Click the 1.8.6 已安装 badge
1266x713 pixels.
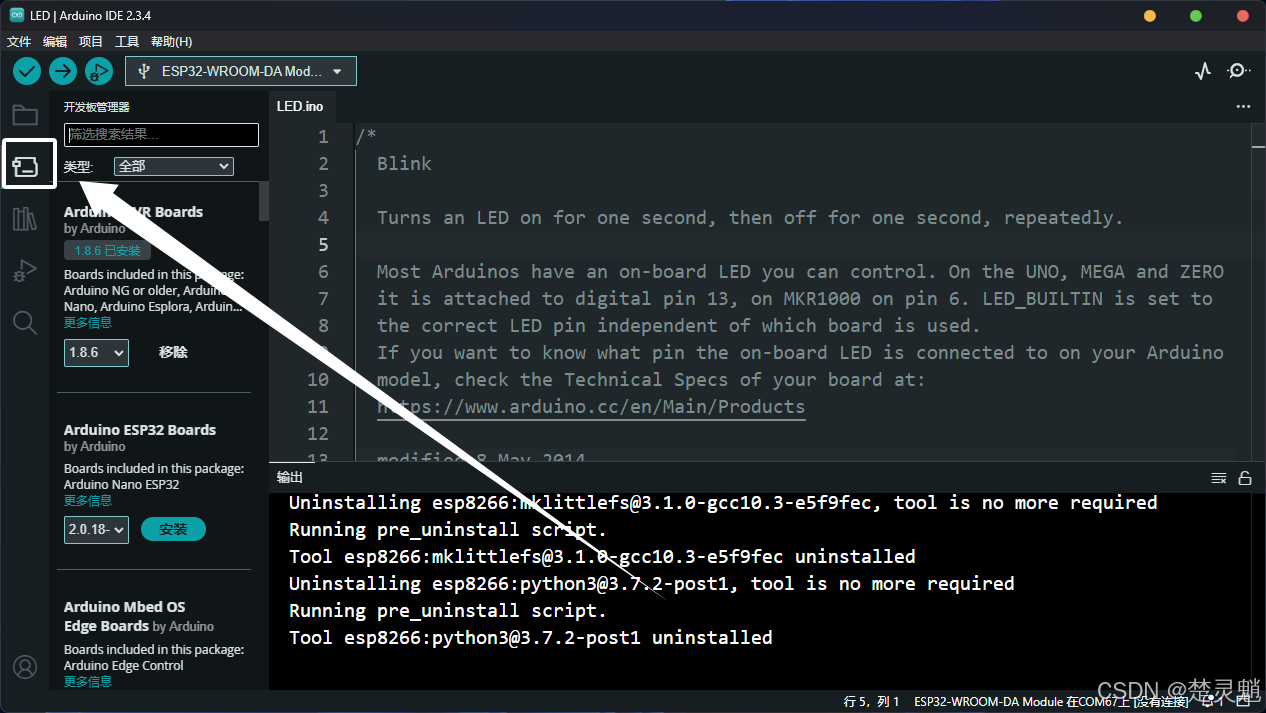[x=107, y=251]
